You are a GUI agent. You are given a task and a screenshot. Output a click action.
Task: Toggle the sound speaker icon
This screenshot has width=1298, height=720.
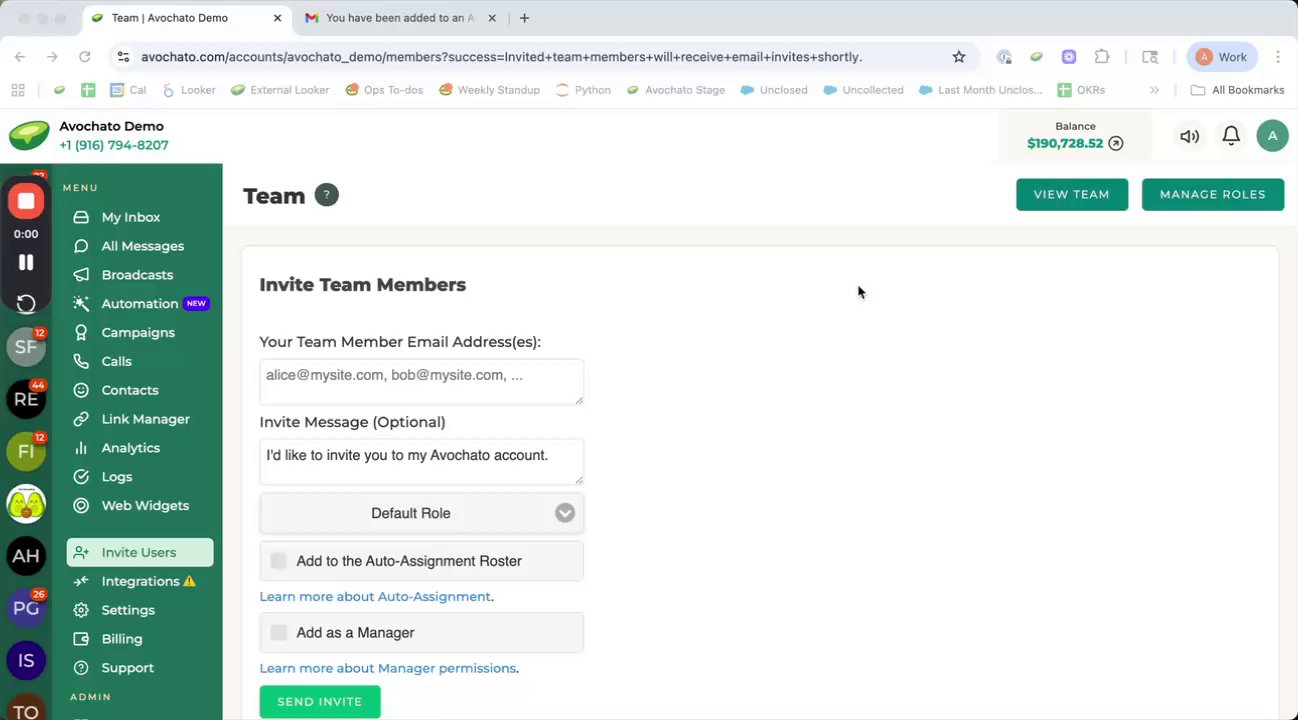tap(1189, 136)
